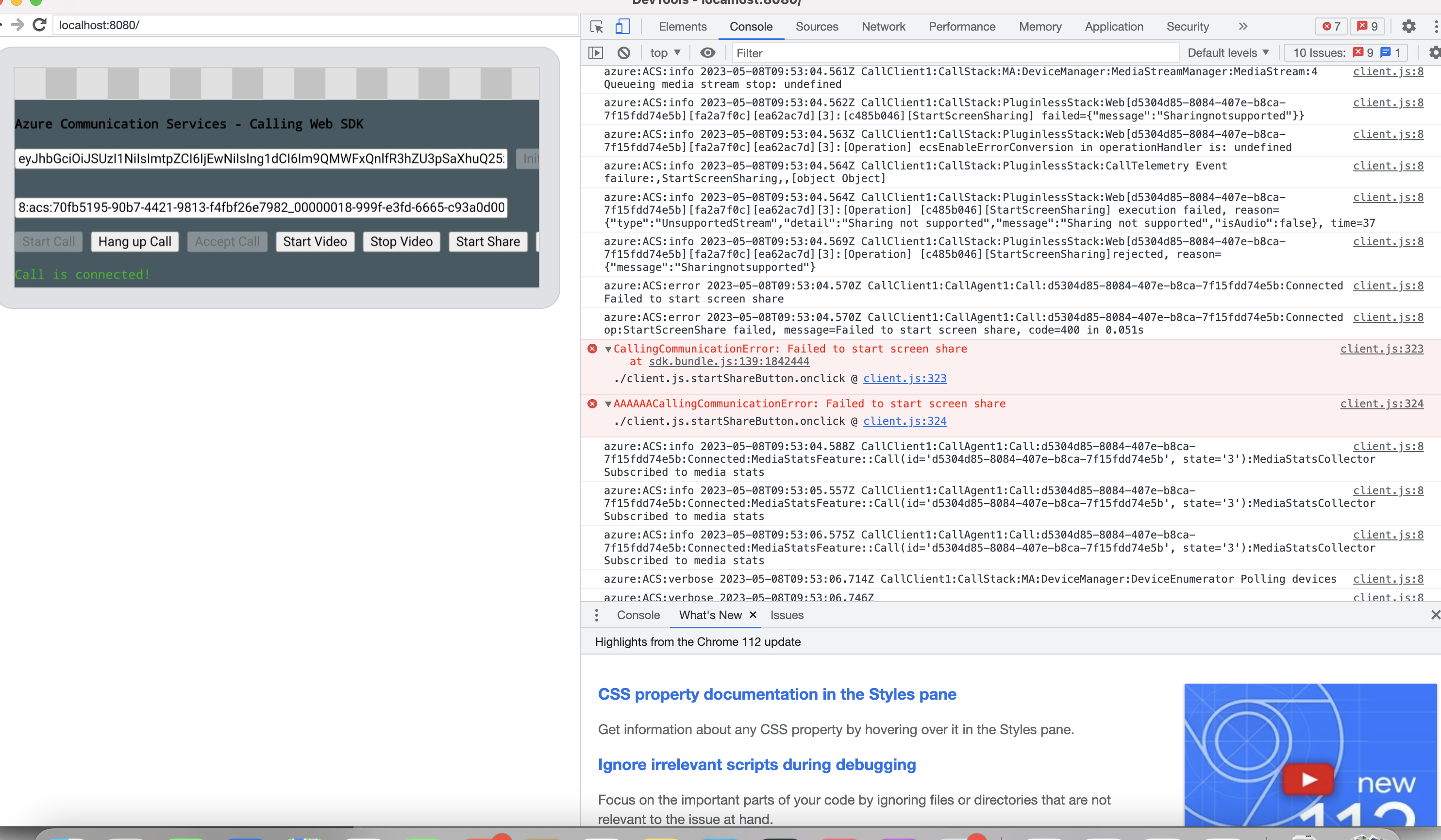Viewport: 1441px width, 840px height.
Task: Clear the console with the ban icon
Action: pyautogui.click(x=624, y=53)
